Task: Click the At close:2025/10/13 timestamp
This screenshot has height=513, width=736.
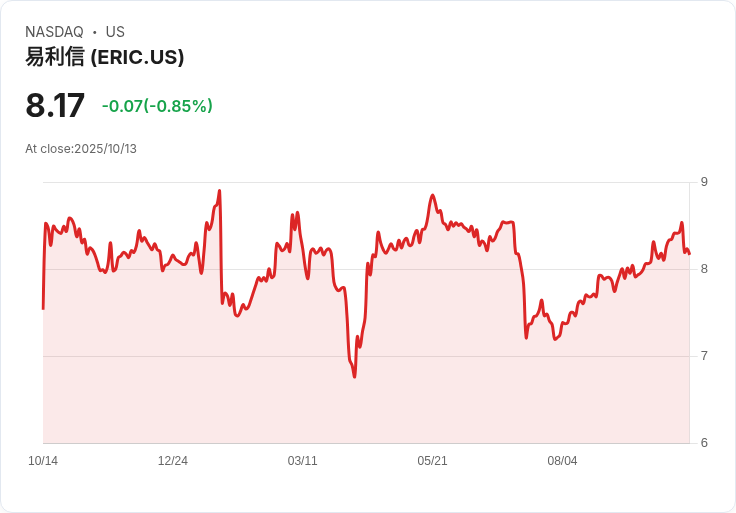Action: 81,149
